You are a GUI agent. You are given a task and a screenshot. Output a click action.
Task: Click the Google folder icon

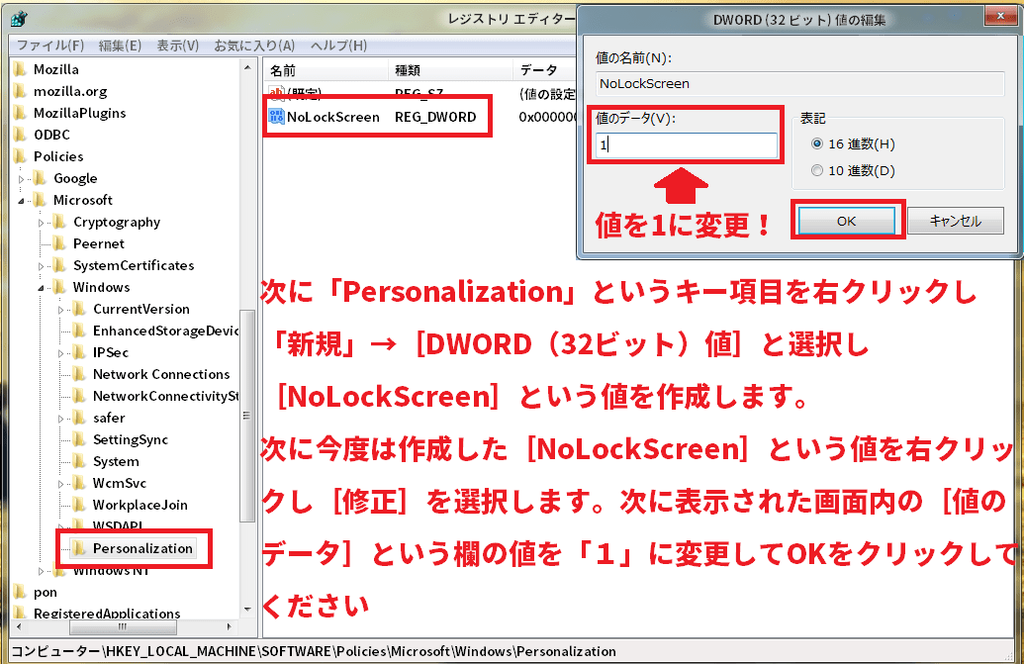(x=40, y=178)
